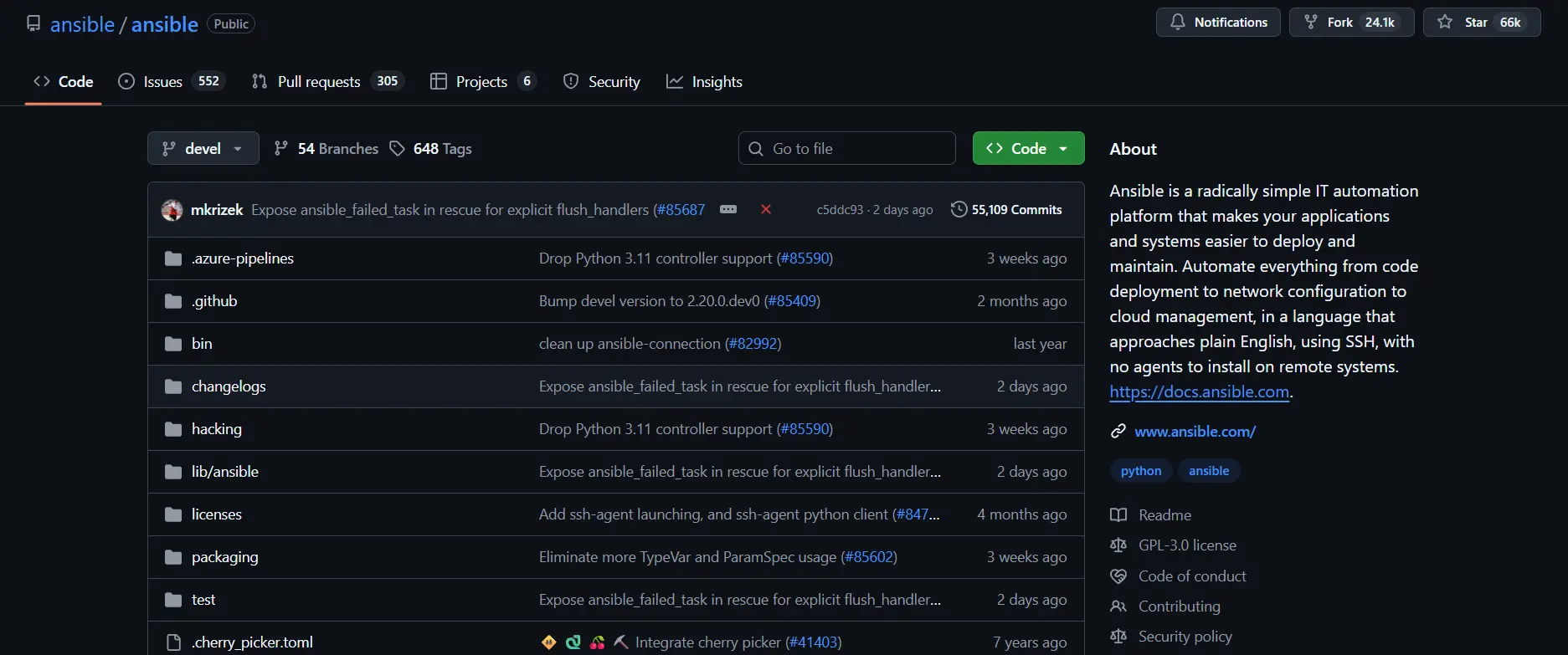Open the https://docs.ansible.com link
1568x655 pixels.
[1200, 391]
